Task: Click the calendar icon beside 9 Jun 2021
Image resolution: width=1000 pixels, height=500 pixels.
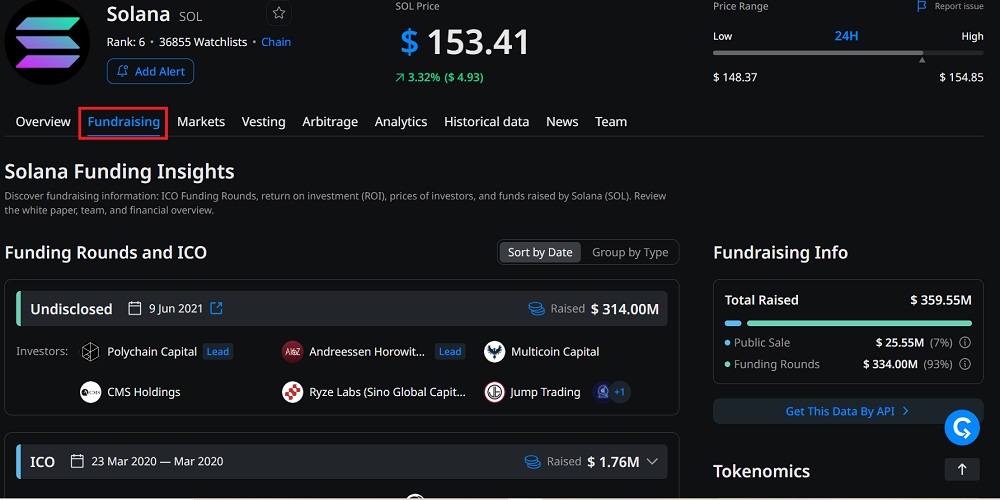Action: tap(135, 309)
